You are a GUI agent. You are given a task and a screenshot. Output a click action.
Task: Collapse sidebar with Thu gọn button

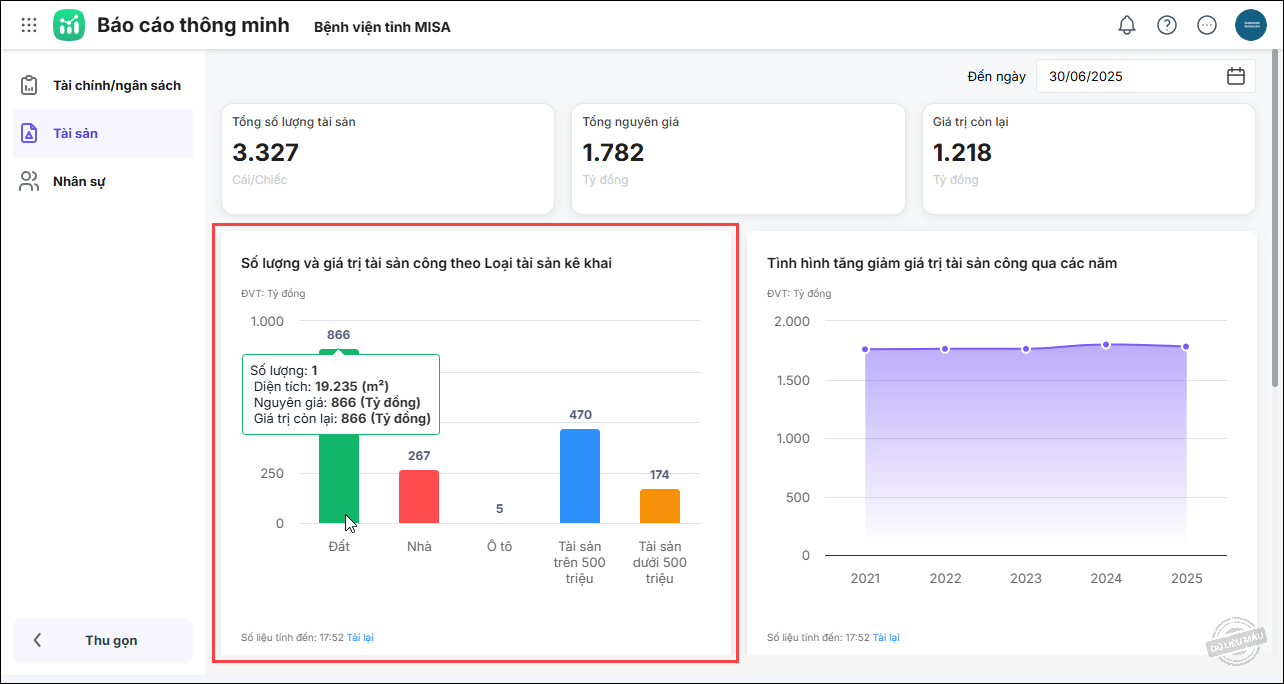click(103, 640)
